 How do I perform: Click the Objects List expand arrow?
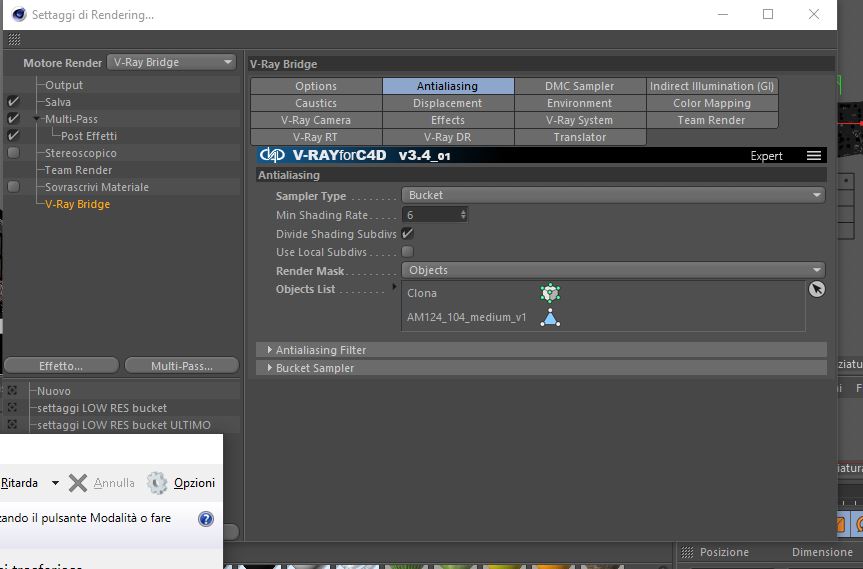pyautogui.click(x=394, y=287)
